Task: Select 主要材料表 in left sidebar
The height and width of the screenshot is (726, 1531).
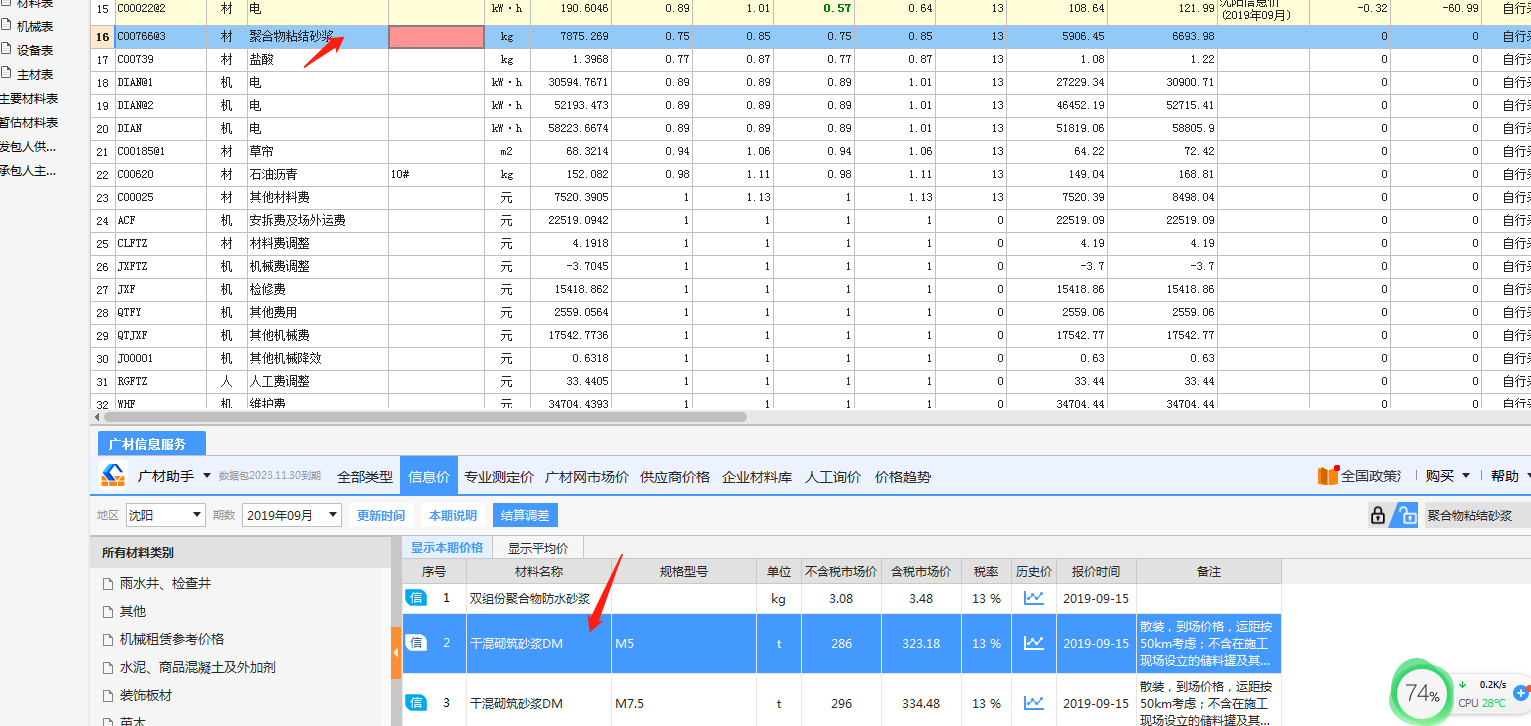Action: click(29, 99)
